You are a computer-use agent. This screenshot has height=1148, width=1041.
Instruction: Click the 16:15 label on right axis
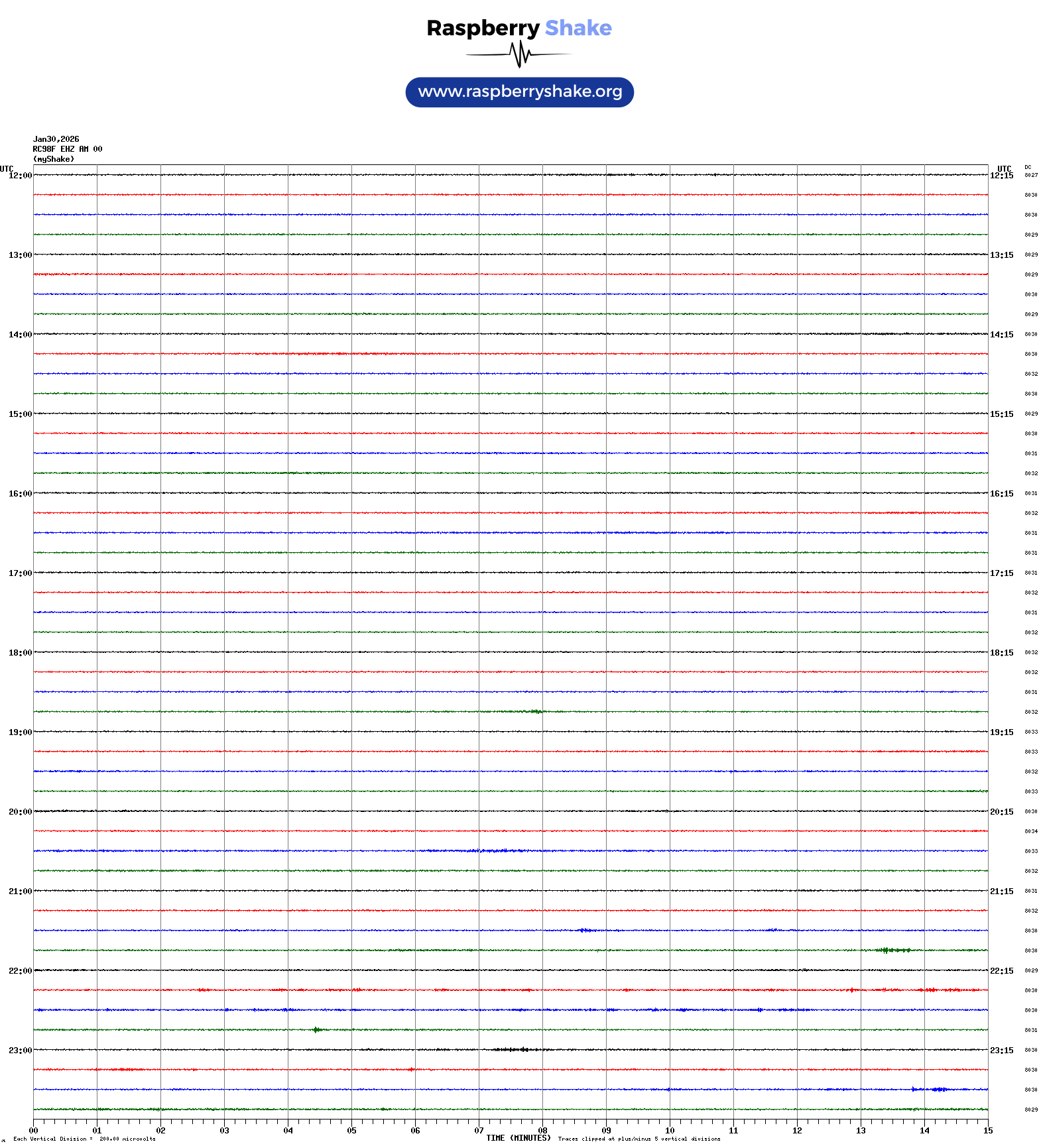pos(1001,494)
